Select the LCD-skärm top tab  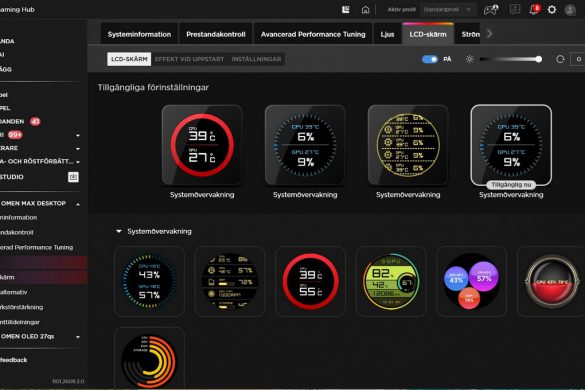[428, 34]
